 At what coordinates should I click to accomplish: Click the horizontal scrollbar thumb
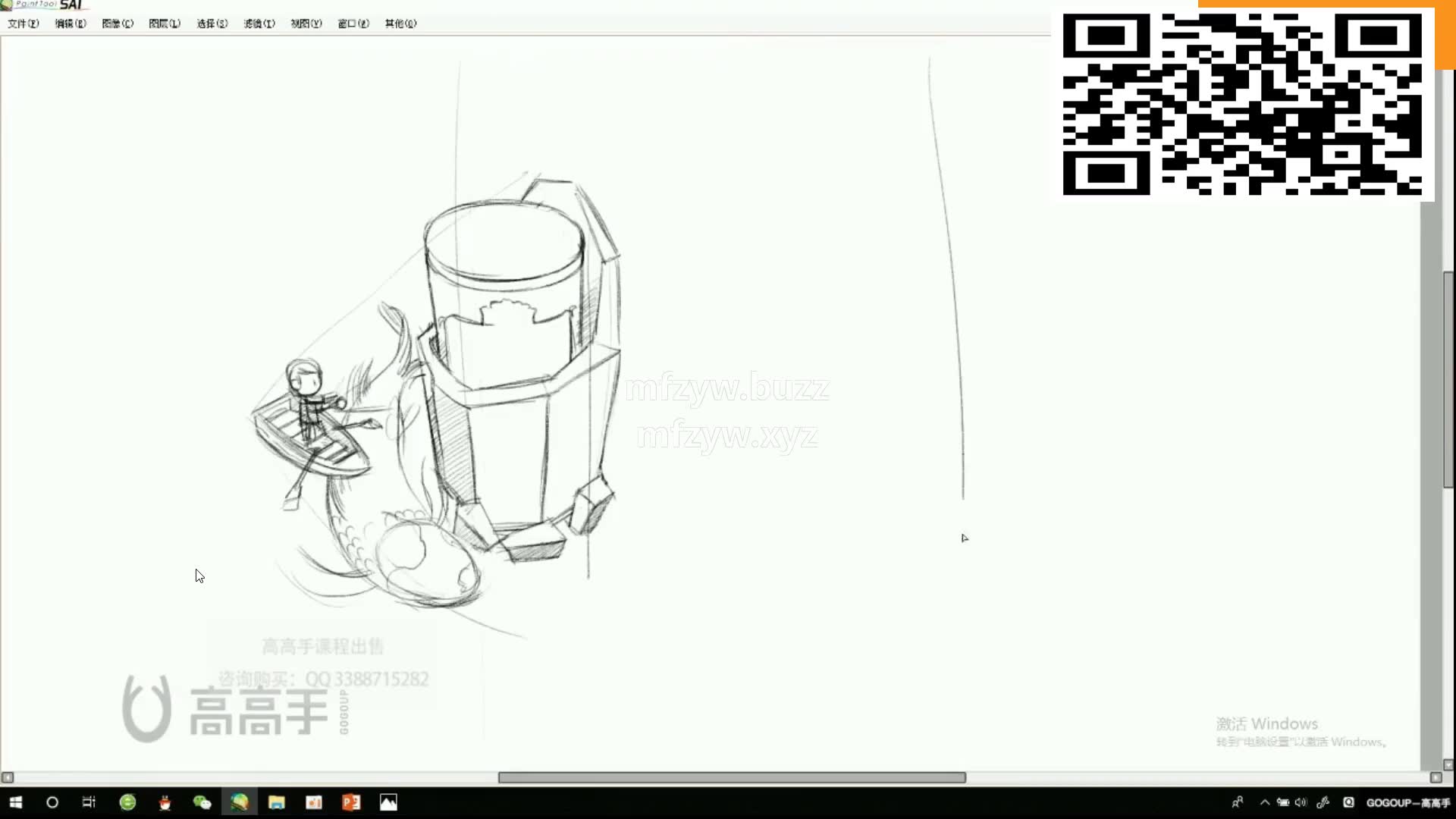point(732,777)
